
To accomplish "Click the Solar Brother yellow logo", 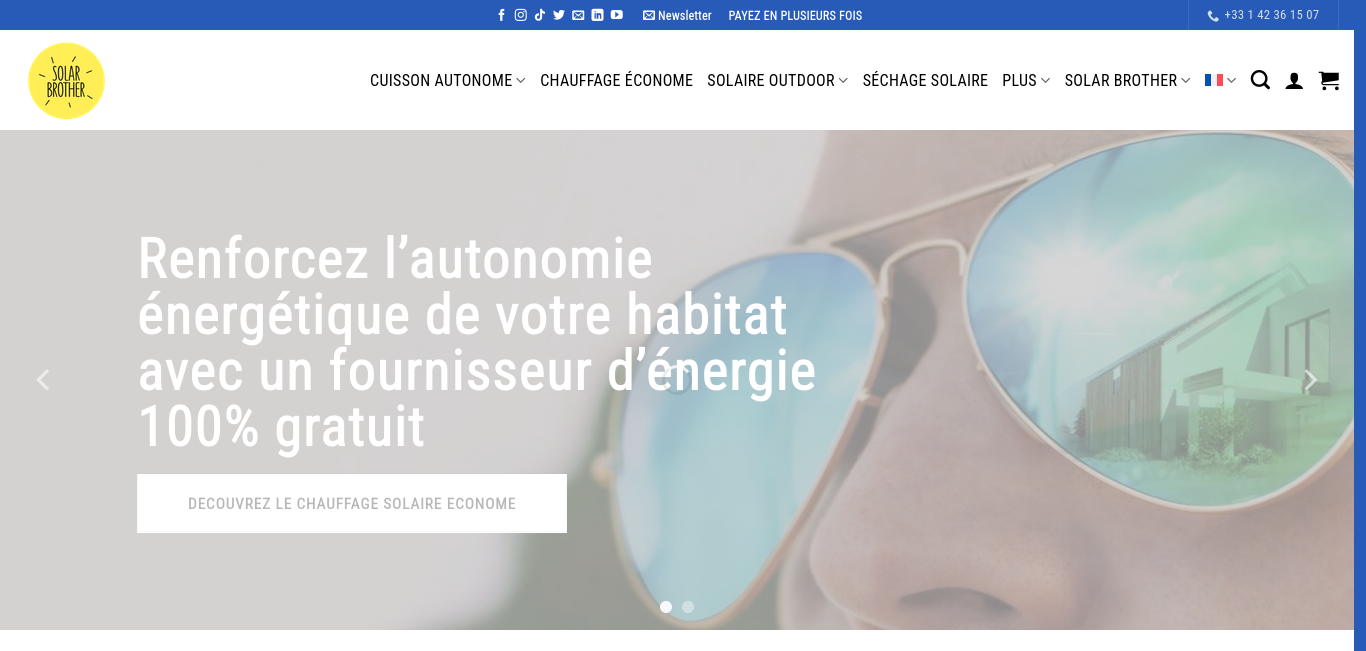I will (66, 80).
